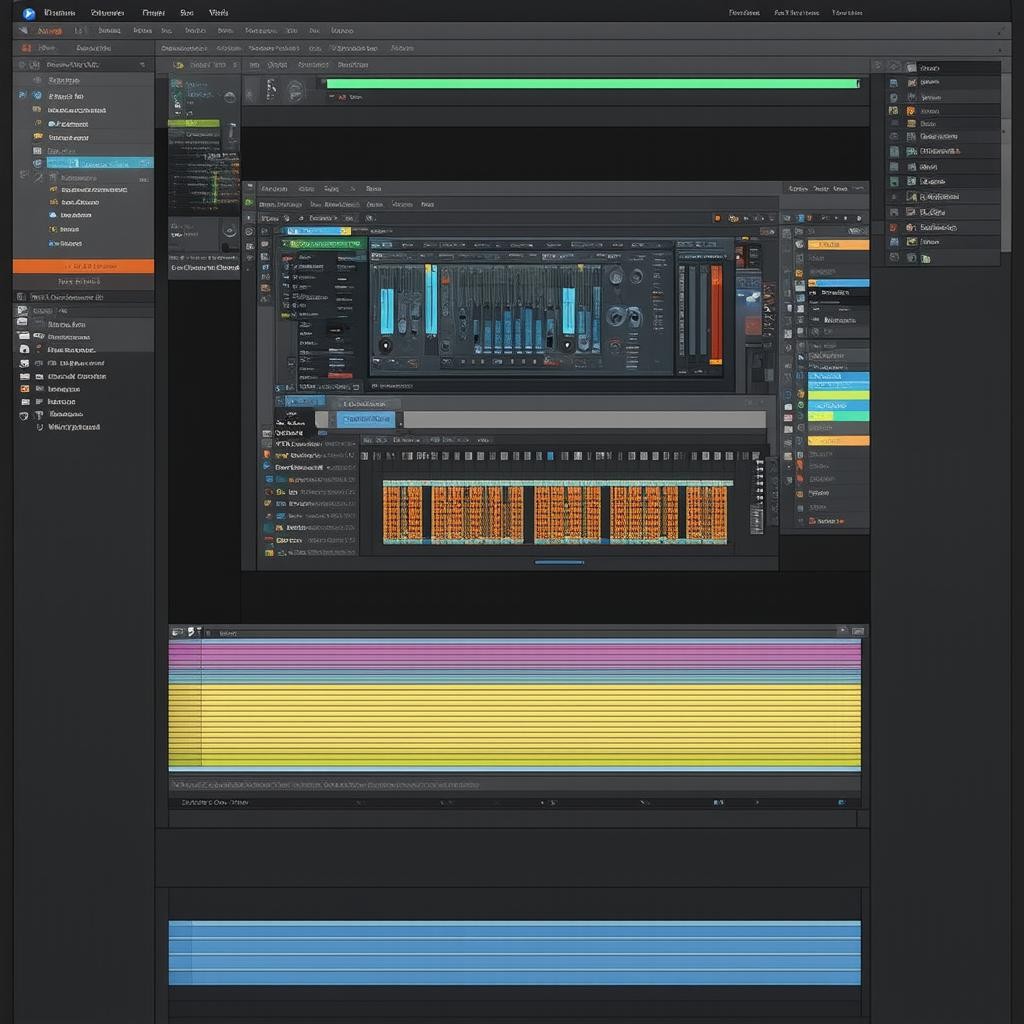
Task: Click the blue highlighted button below the mixer
Action: pyautogui.click(x=368, y=419)
